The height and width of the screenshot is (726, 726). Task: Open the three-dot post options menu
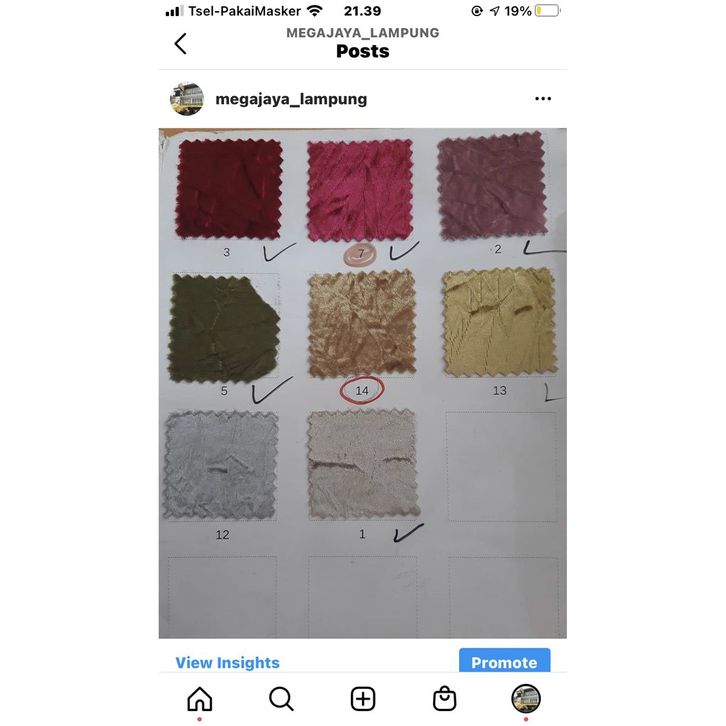(x=543, y=99)
